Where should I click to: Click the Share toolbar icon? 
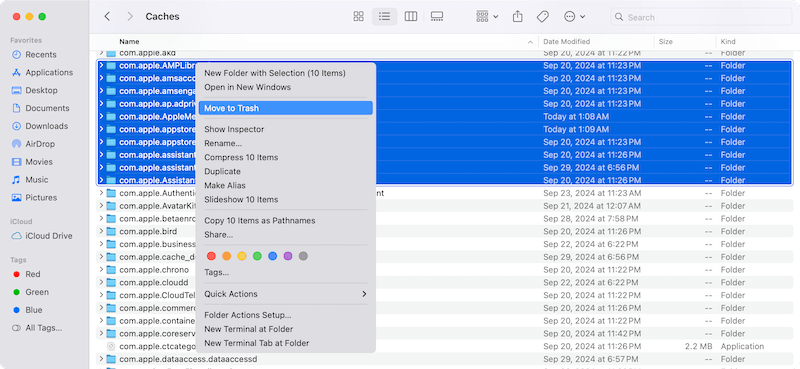click(x=517, y=17)
